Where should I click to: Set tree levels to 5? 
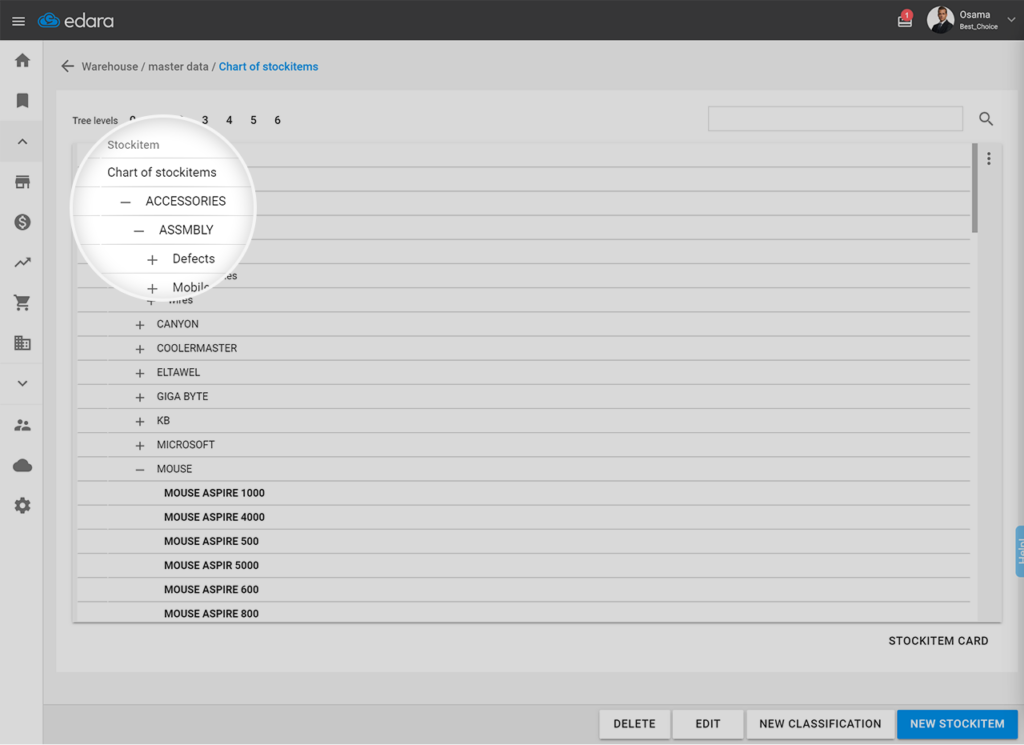tap(253, 120)
